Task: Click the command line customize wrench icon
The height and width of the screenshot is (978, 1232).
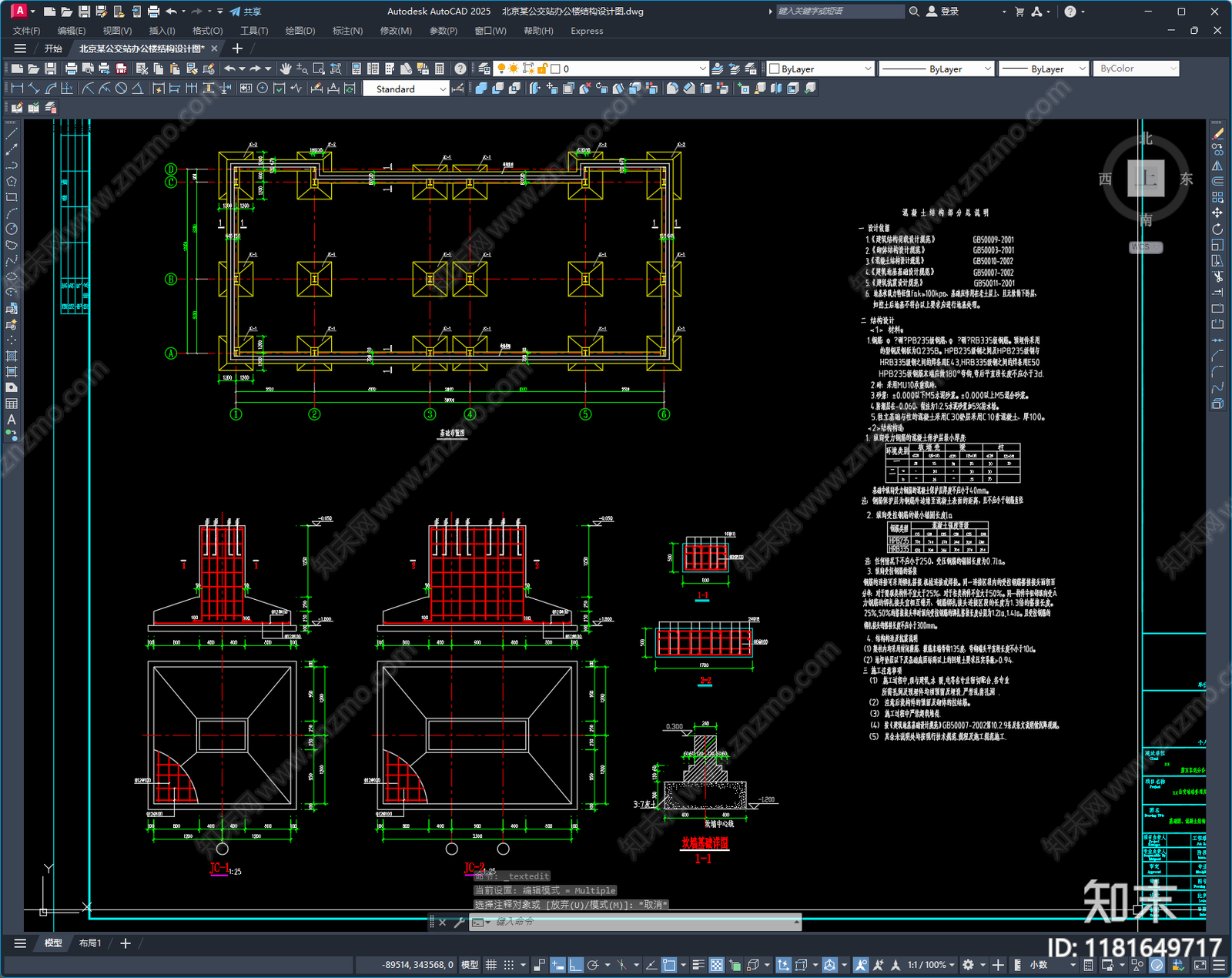Action: (460, 922)
